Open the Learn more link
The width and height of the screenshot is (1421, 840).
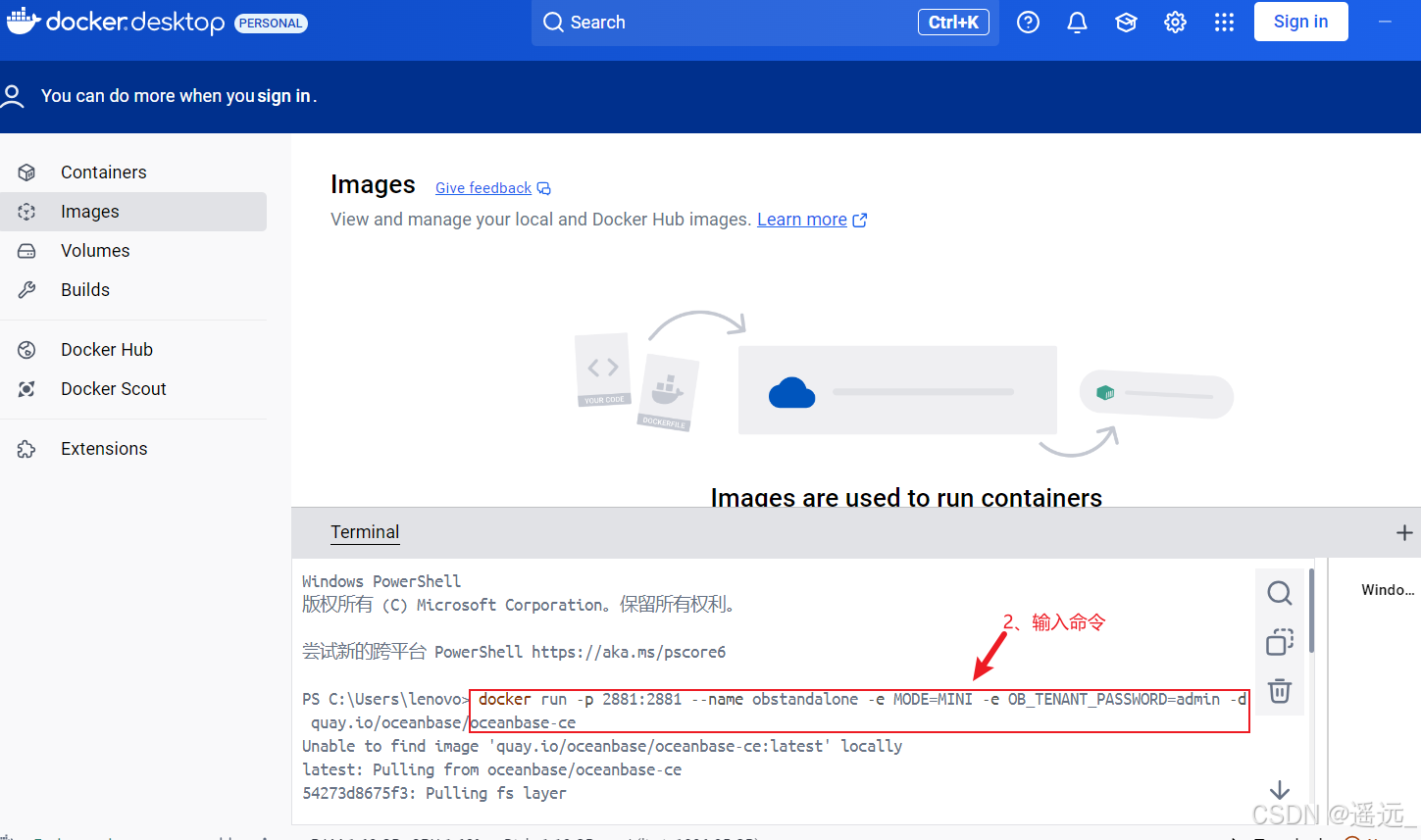tap(802, 220)
